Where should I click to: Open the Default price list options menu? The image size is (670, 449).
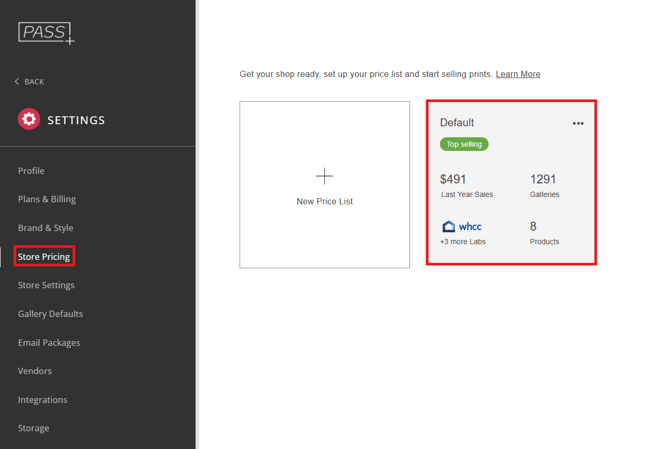pyautogui.click(x=578, y=124)
